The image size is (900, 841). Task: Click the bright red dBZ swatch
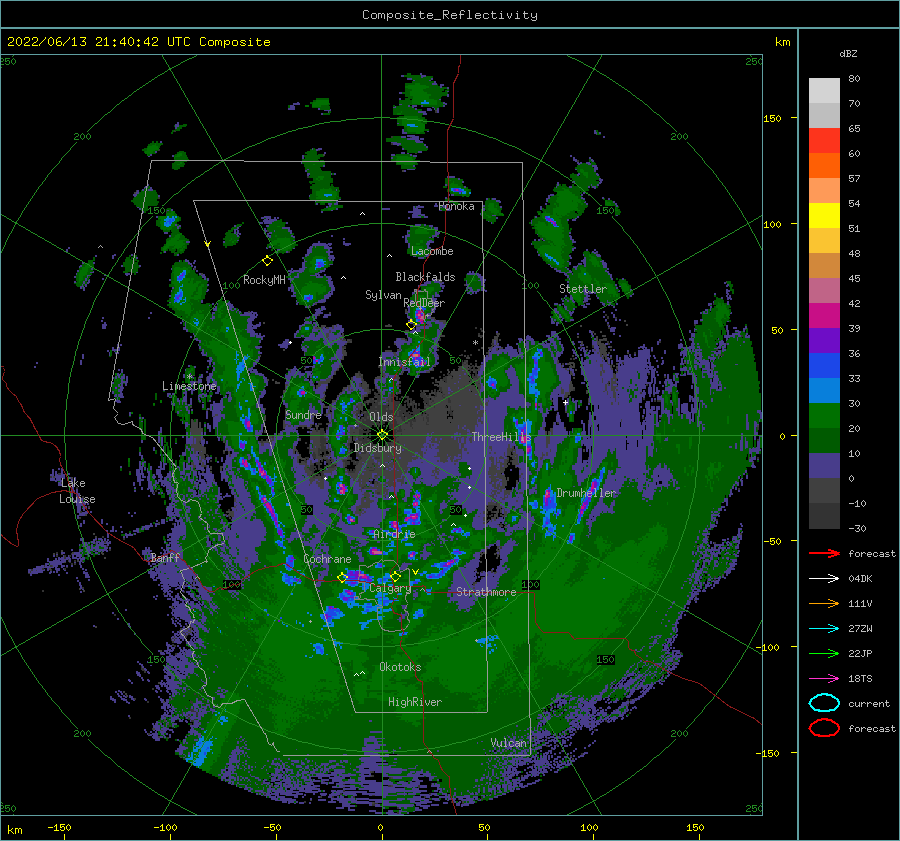pos(824,141)
